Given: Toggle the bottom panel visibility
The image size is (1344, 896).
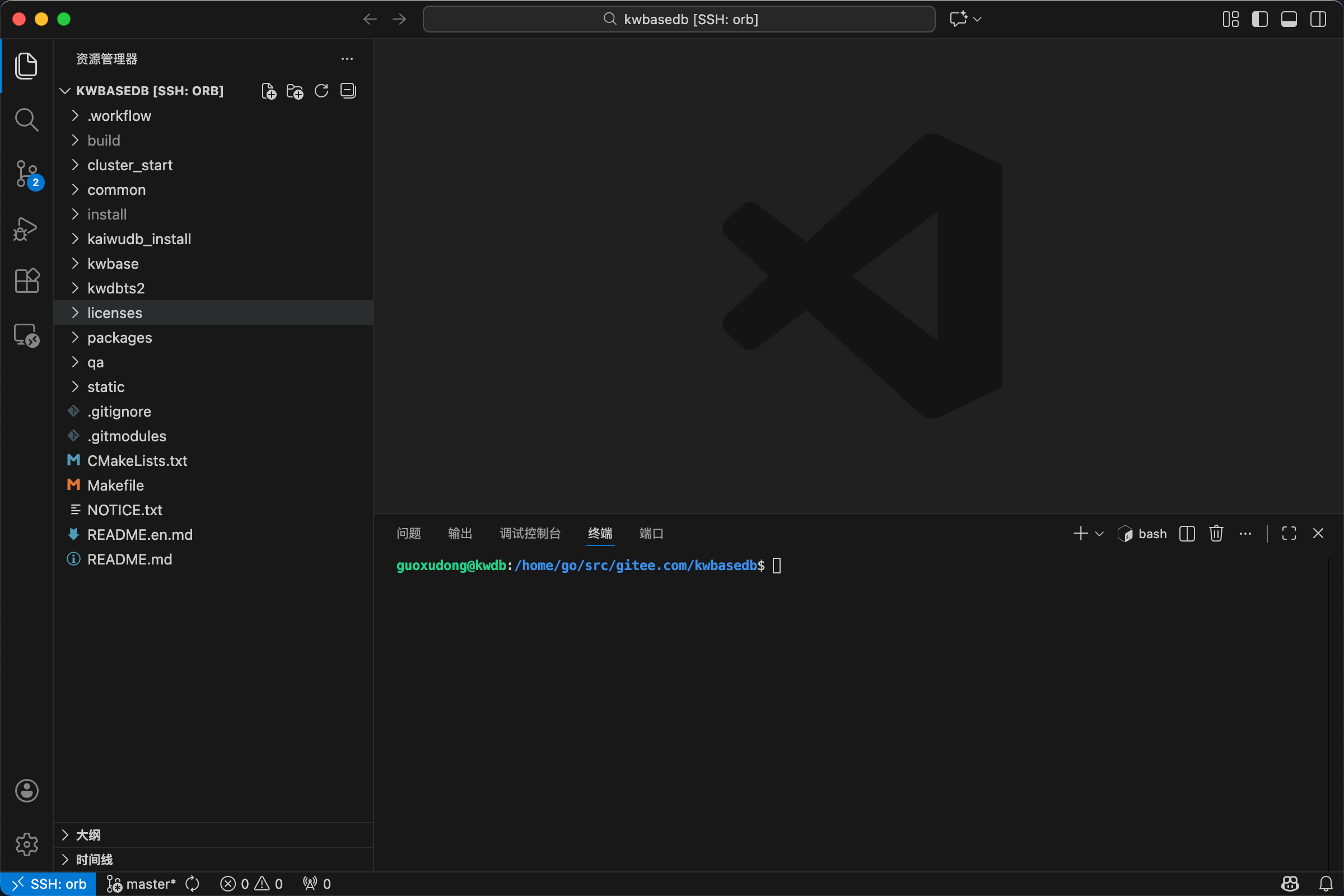Looking at the screenshot, I should (x=1289, y=20).
